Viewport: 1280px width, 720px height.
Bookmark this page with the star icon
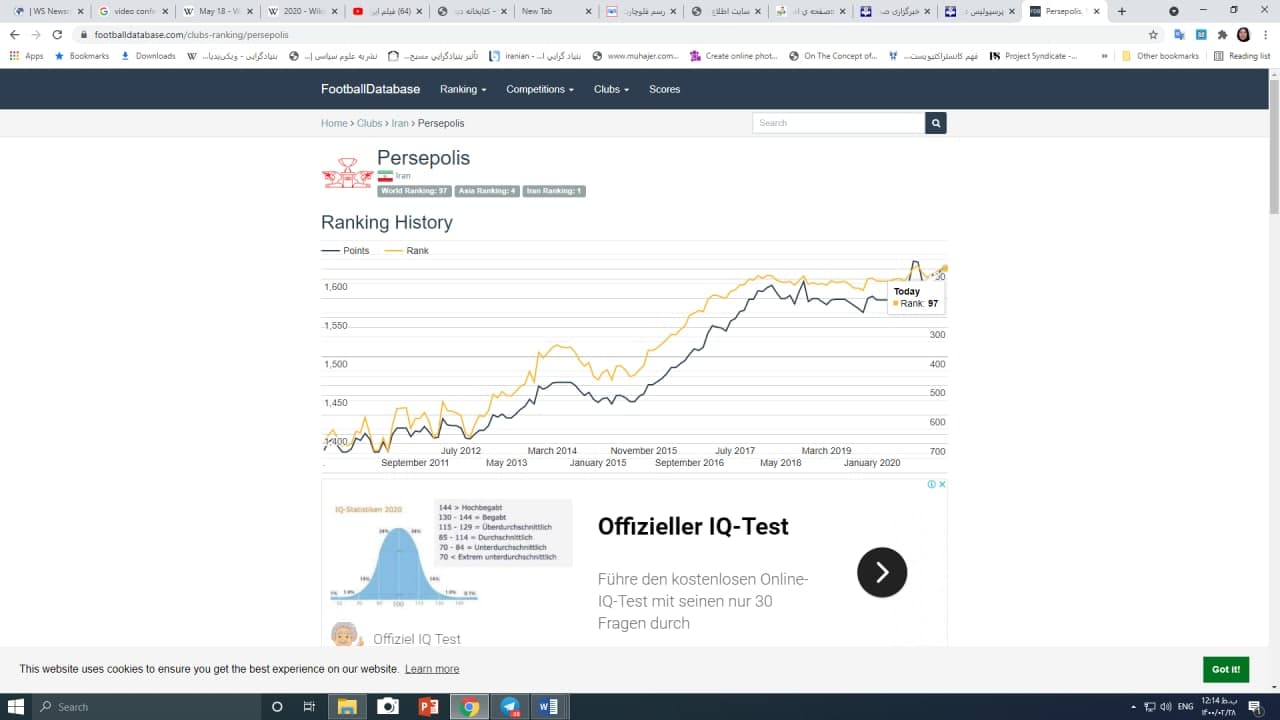(x=1153, y=34)
